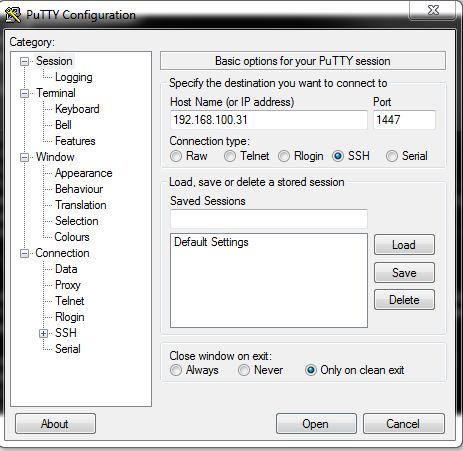This screenshot has height=451, width=463.
Task: Open the Translation category
Action: (81, 205)
